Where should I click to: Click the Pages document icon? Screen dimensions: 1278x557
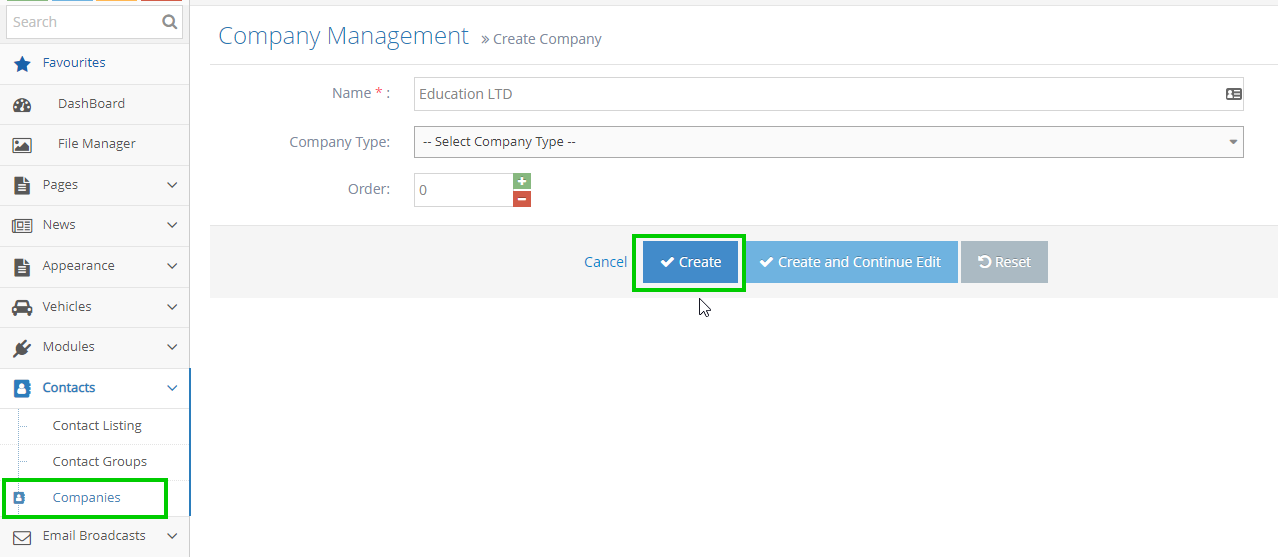(22, 185)
